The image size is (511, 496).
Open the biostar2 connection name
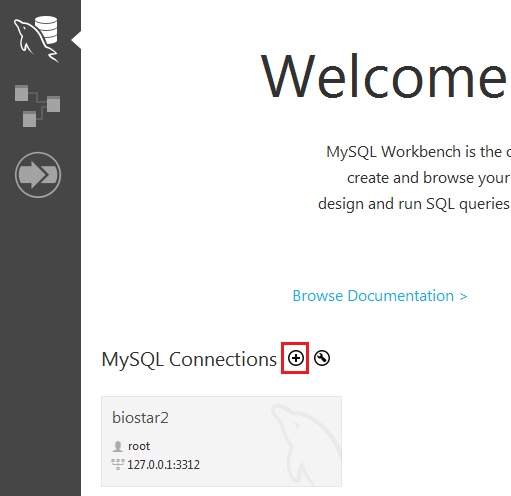pos(140,418)
